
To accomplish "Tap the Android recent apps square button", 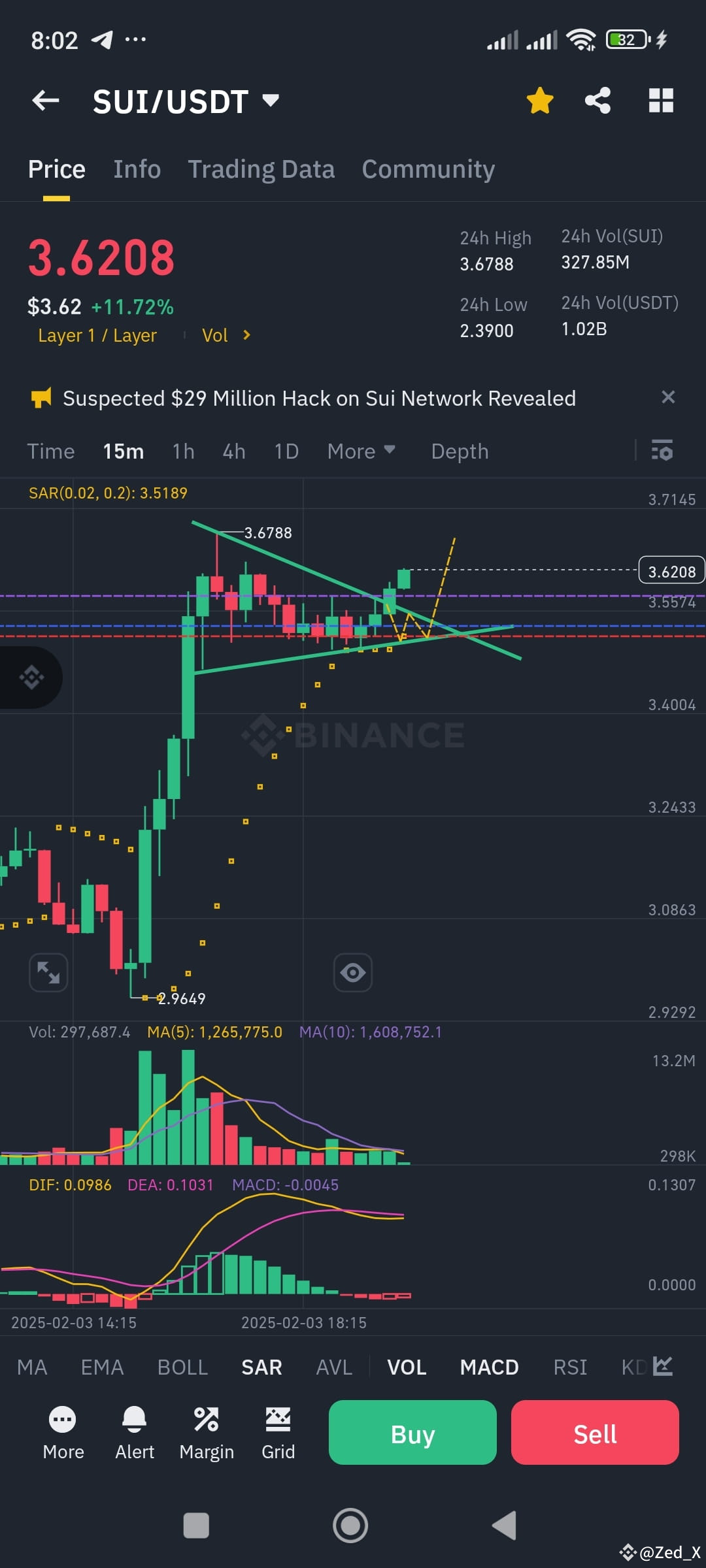I will (x=196, y=1526).
